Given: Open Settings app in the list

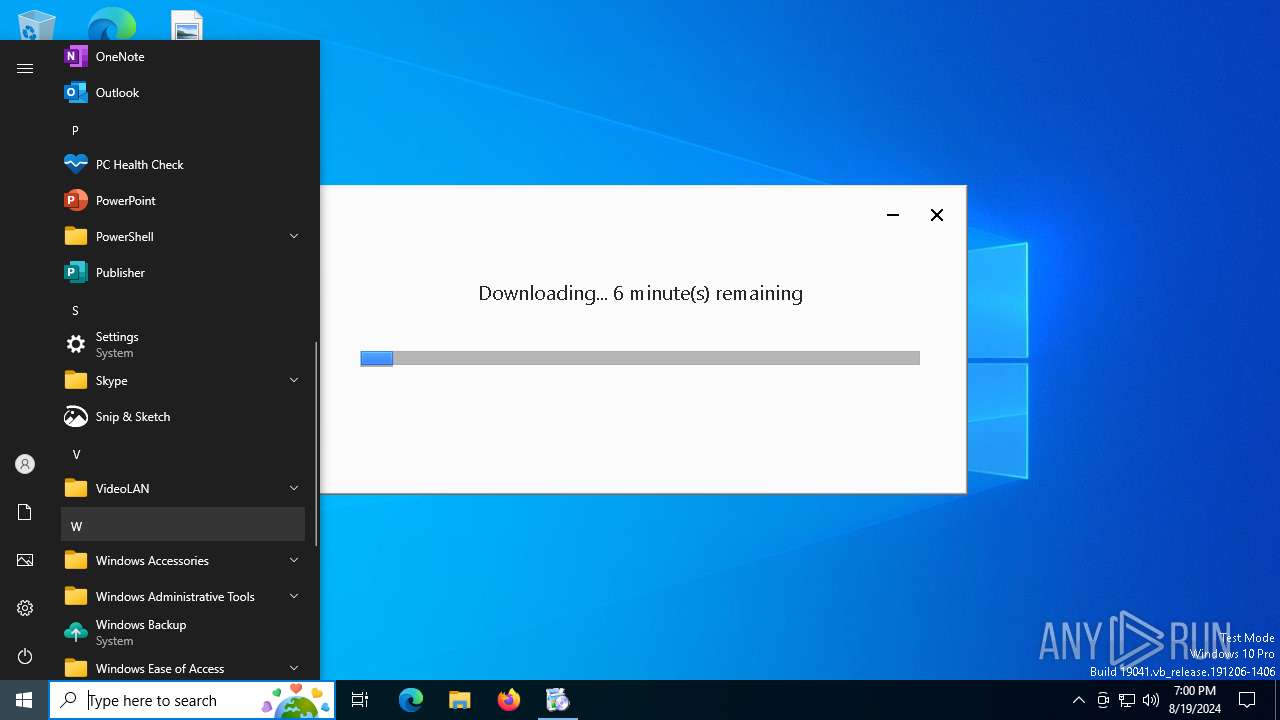Looking at the screenshot, I should click(183, 345).
